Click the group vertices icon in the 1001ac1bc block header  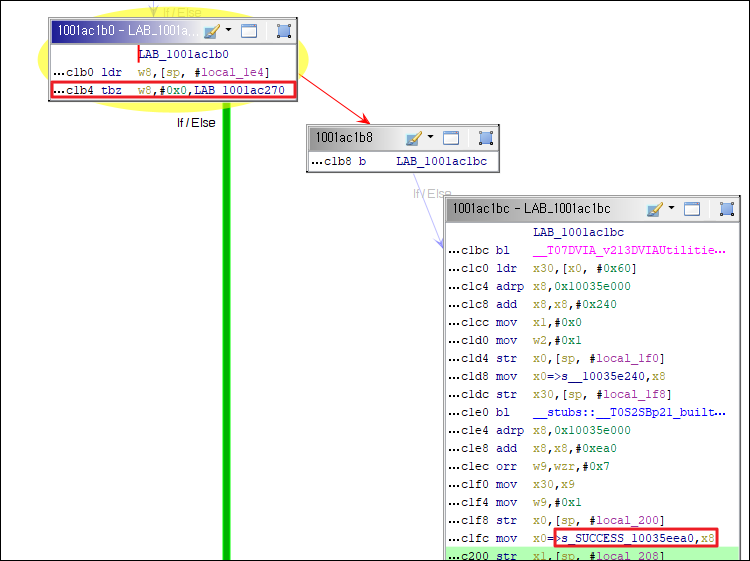pos(727,209)
